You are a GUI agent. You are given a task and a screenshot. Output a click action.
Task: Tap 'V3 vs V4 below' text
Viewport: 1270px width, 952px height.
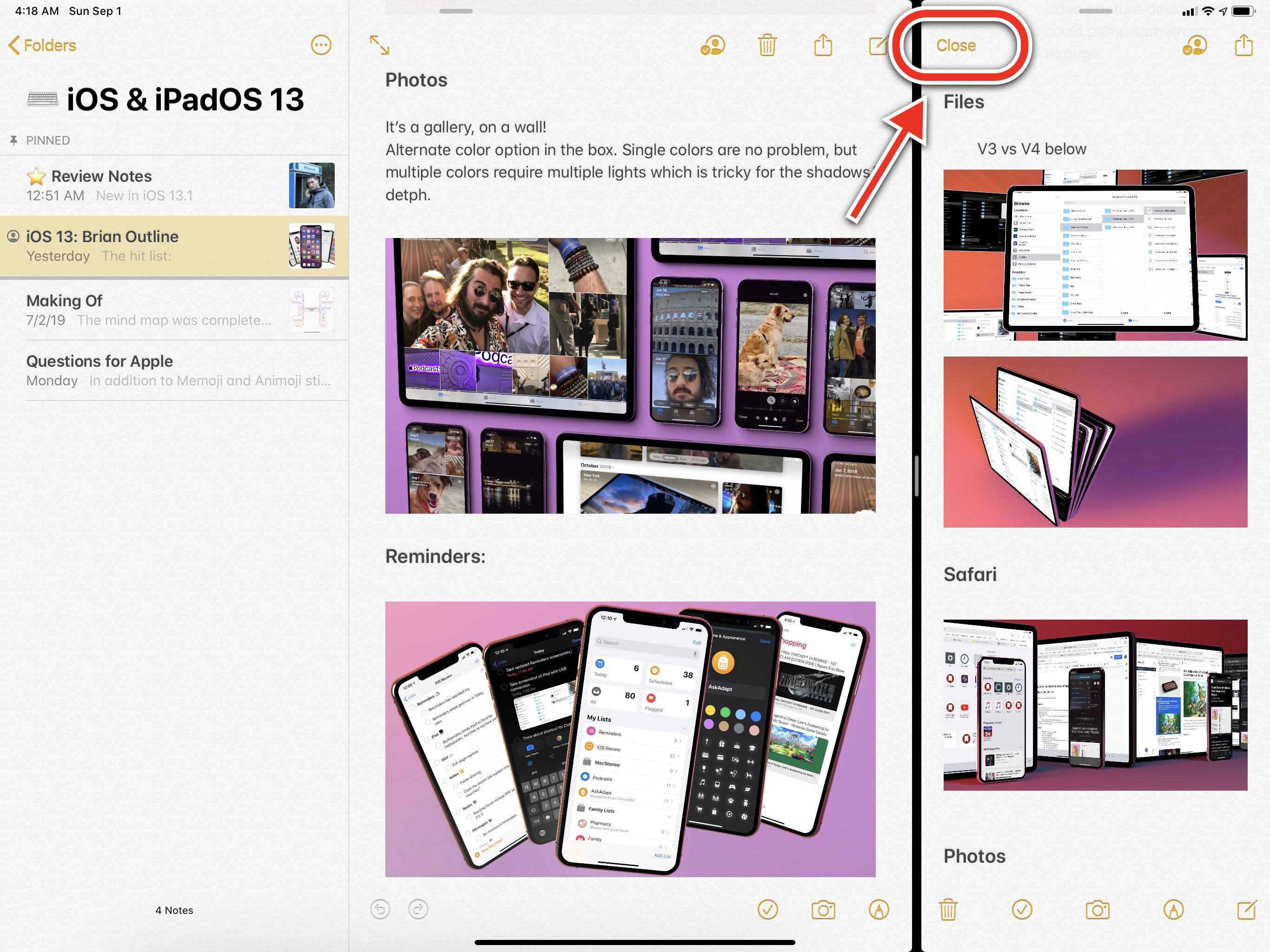1032,149
